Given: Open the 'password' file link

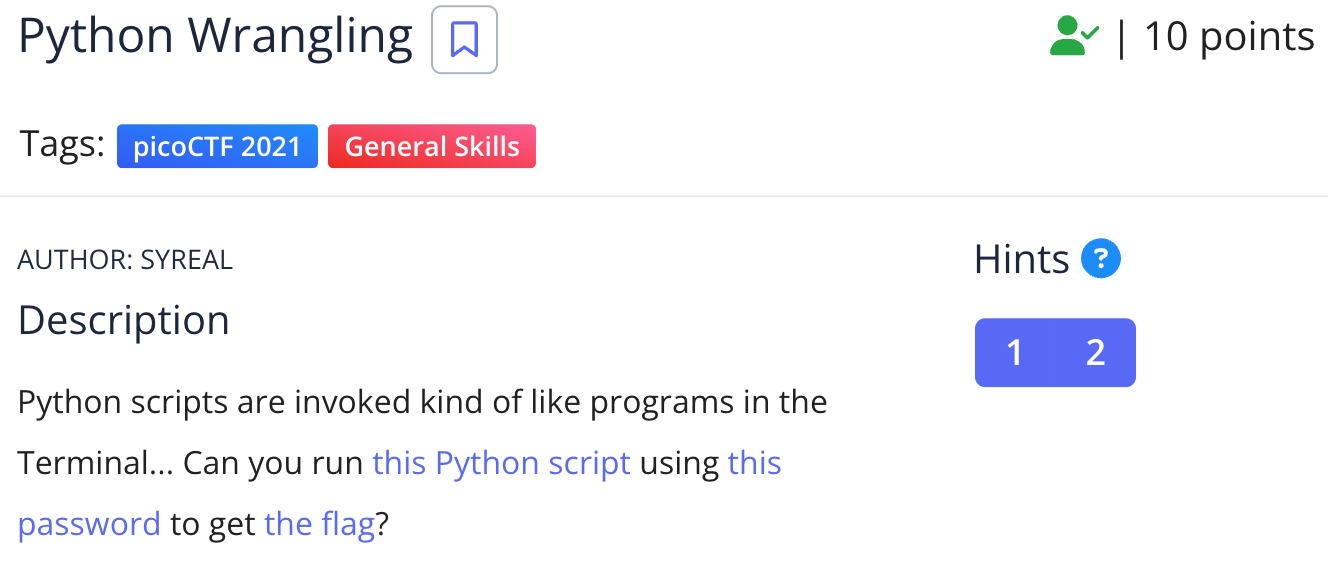Looking at the screenshot, I should 89,524.
